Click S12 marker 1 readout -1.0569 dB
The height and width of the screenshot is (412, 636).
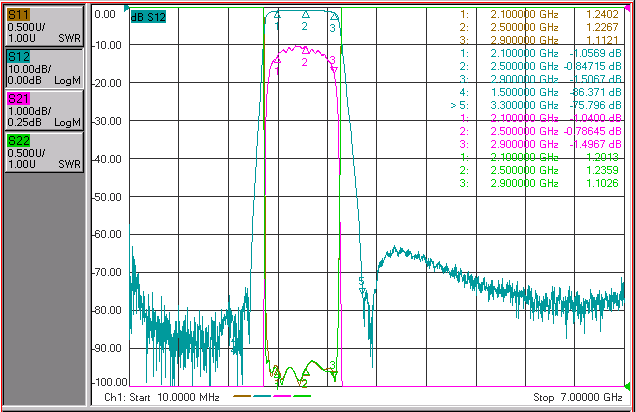click(x=595, y=53)
